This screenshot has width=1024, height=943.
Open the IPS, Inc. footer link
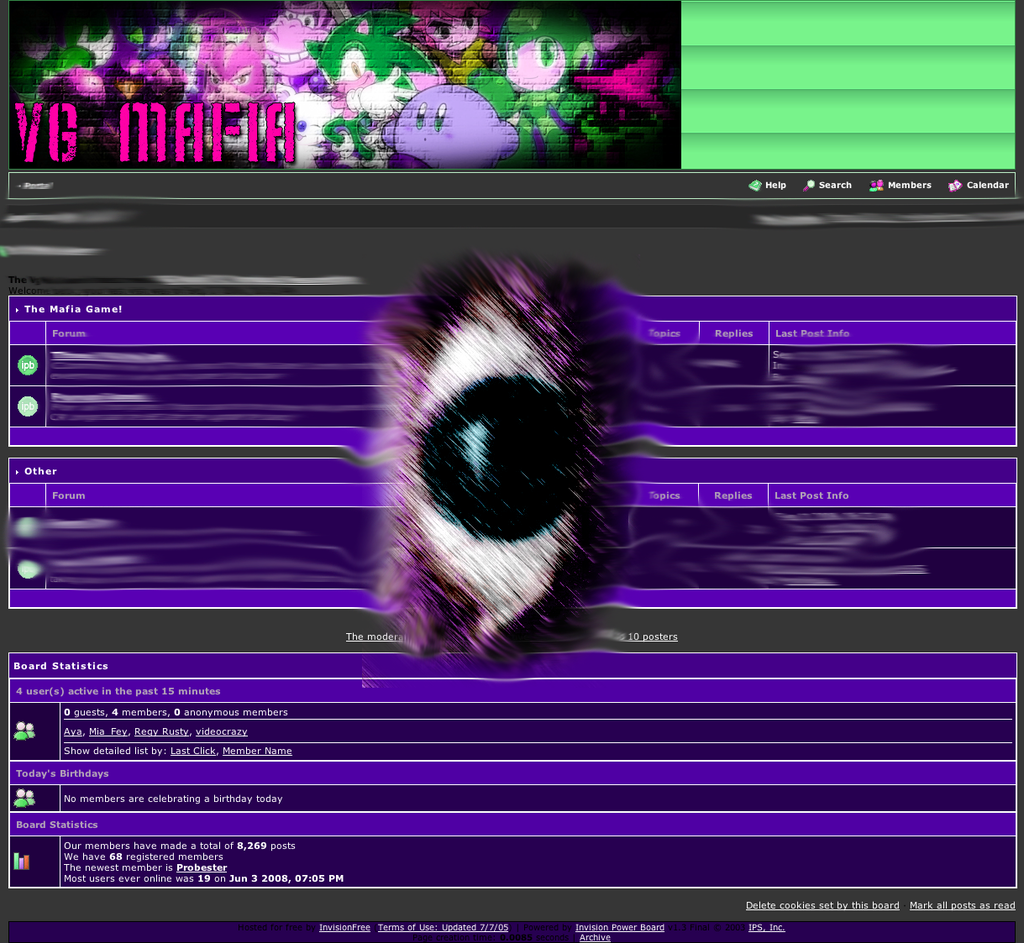(767, 927)
